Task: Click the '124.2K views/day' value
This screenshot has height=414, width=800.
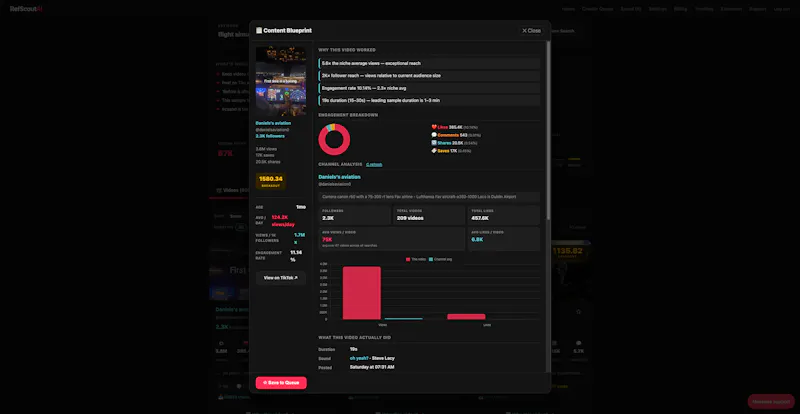Action: [x=283, y=221]
